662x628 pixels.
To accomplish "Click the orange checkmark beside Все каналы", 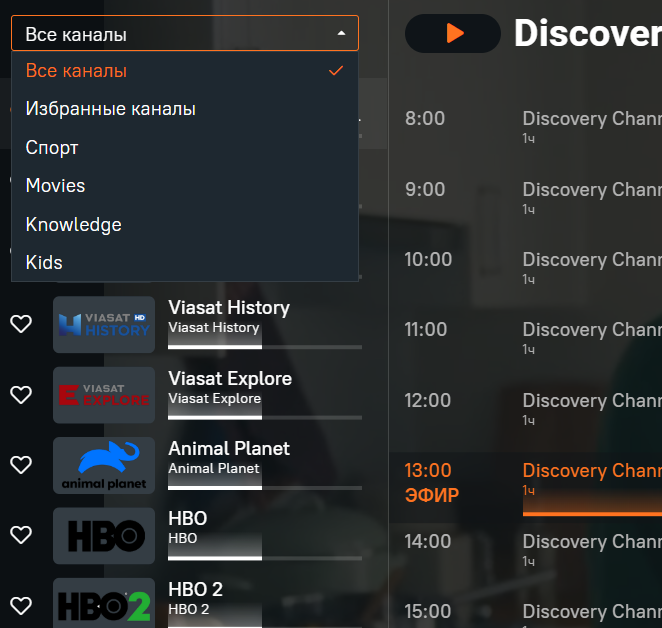I will click(336, 71).
